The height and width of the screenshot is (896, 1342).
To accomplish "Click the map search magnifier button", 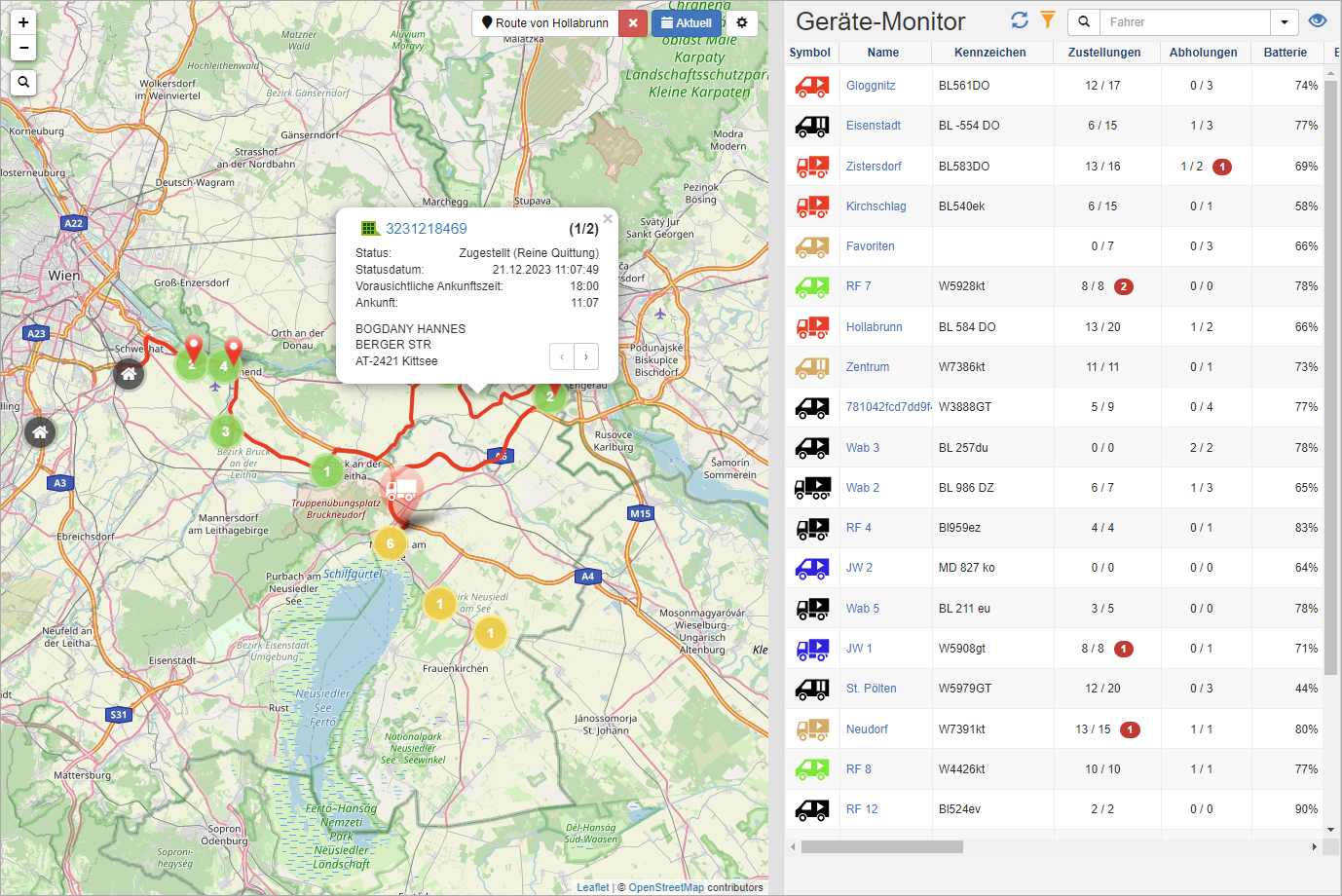I will click(x=23, y=83).
